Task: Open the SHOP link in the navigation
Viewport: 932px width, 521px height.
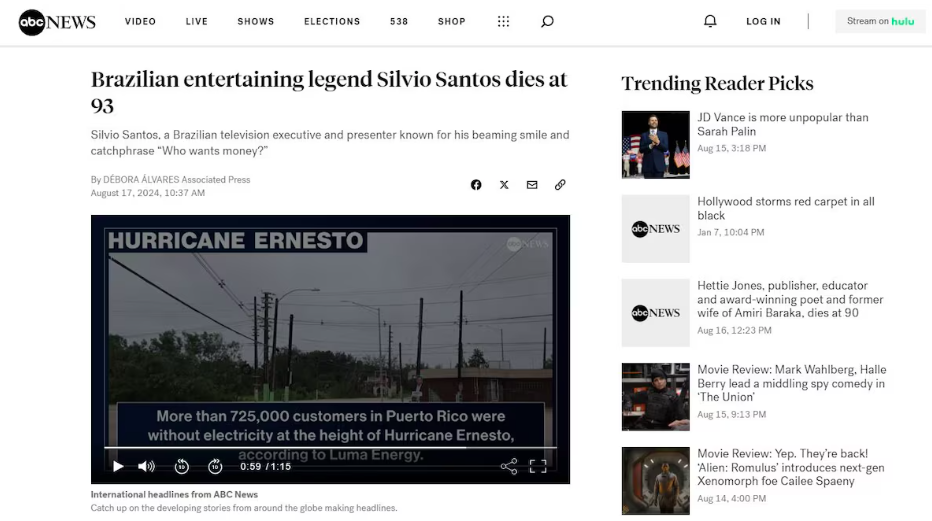Action: (452, 21)
